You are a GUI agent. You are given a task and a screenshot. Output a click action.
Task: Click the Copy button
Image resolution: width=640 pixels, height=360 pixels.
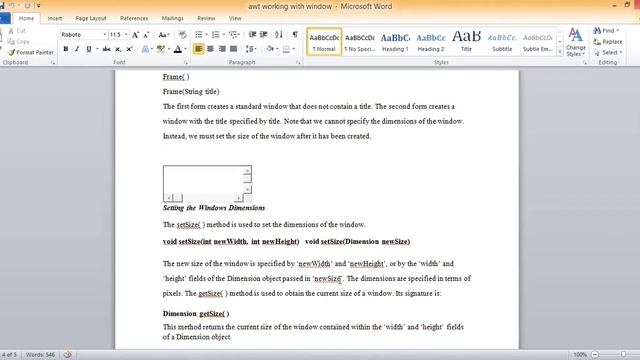click(19, 42)
